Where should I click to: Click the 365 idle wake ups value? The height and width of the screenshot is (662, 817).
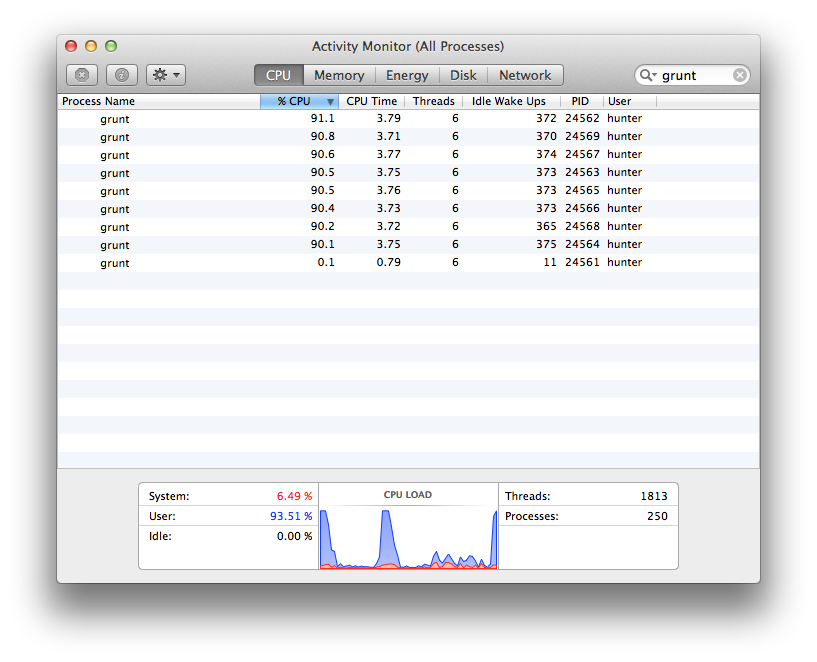pyautogui.click(x=546, y=226)
